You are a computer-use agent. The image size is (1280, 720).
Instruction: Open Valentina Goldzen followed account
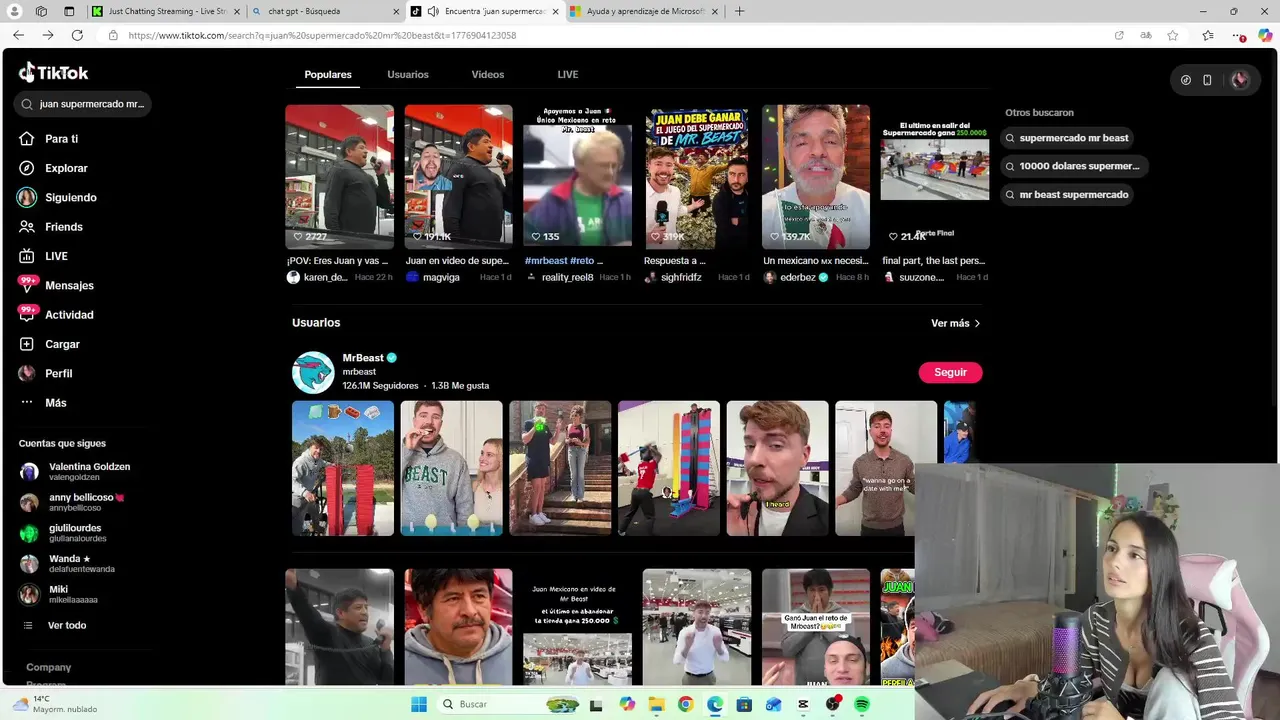pyautogui.click(x=74, y=471)
